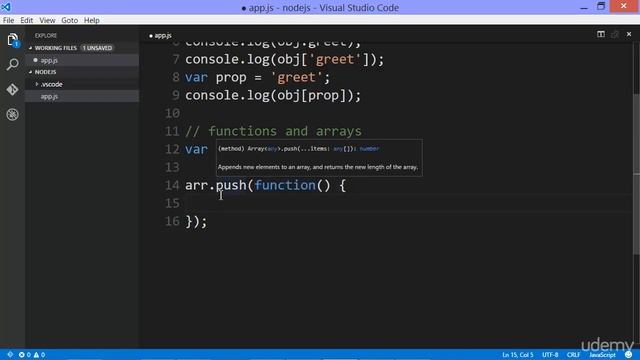Click the git sync icon in status bar

coord(10,355)
